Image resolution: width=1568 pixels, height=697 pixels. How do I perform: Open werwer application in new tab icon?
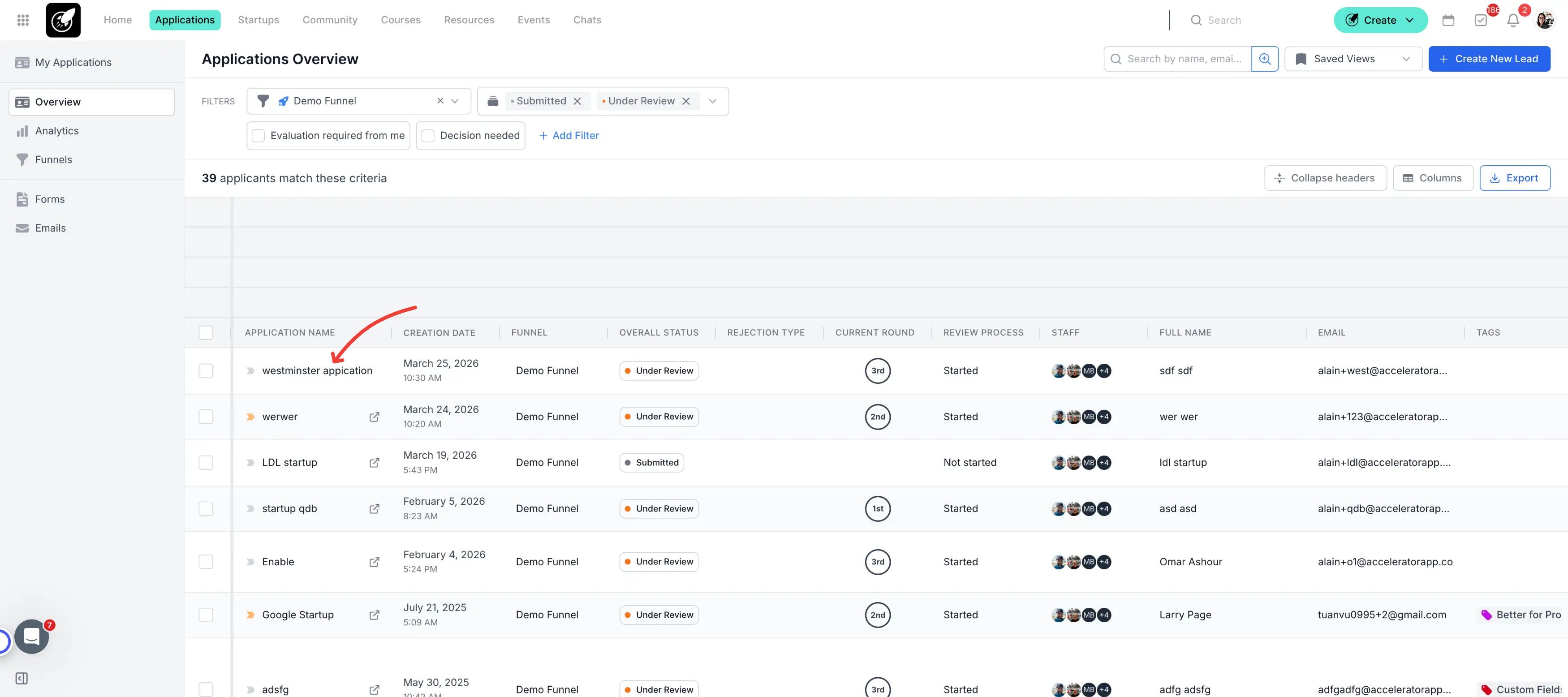[x=375, y=417]
